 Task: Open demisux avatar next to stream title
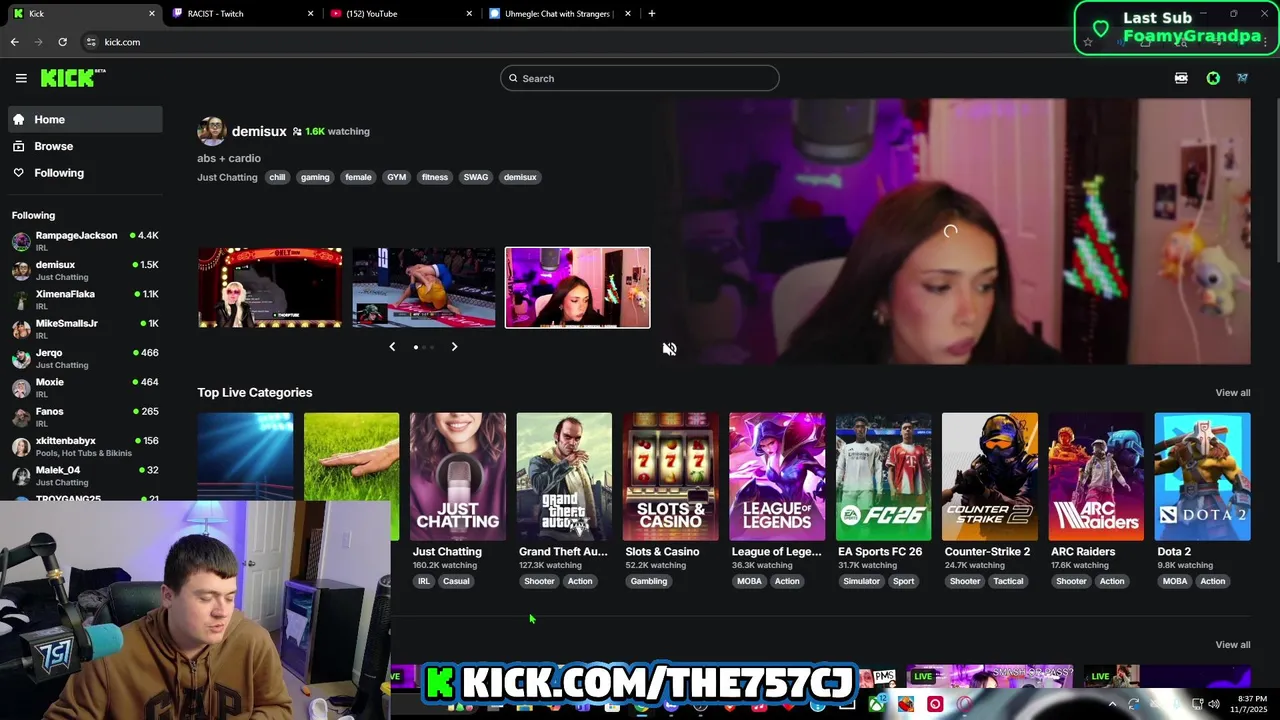pyautogui.click(x=211, y=131)
